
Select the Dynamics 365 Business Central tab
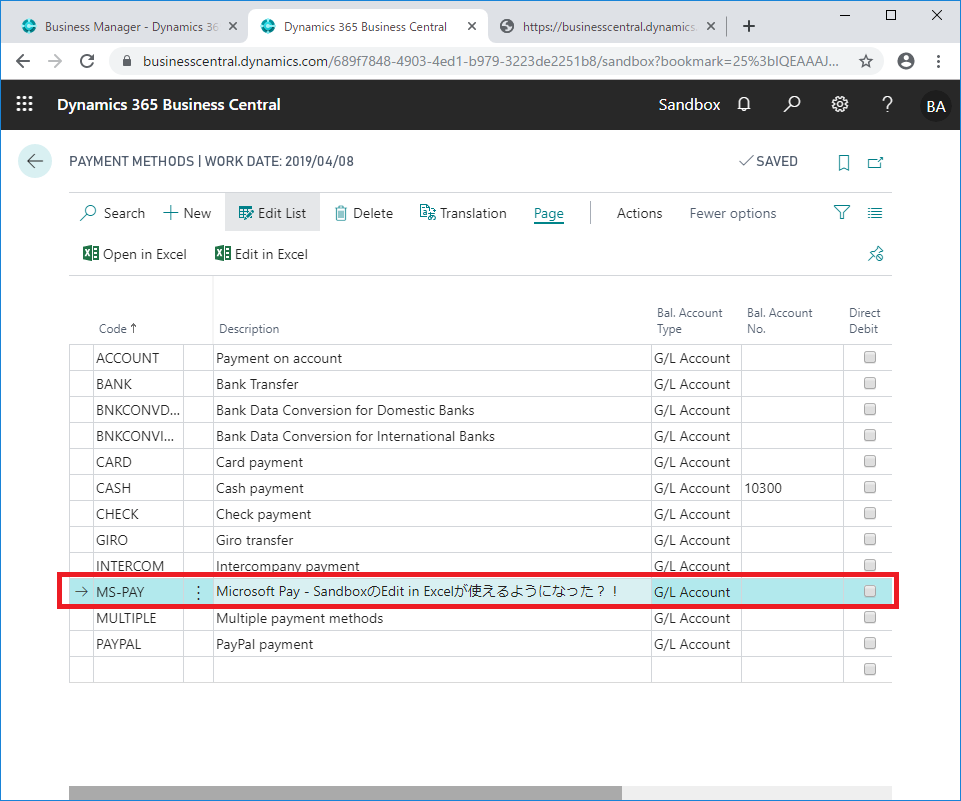[368, 26]
